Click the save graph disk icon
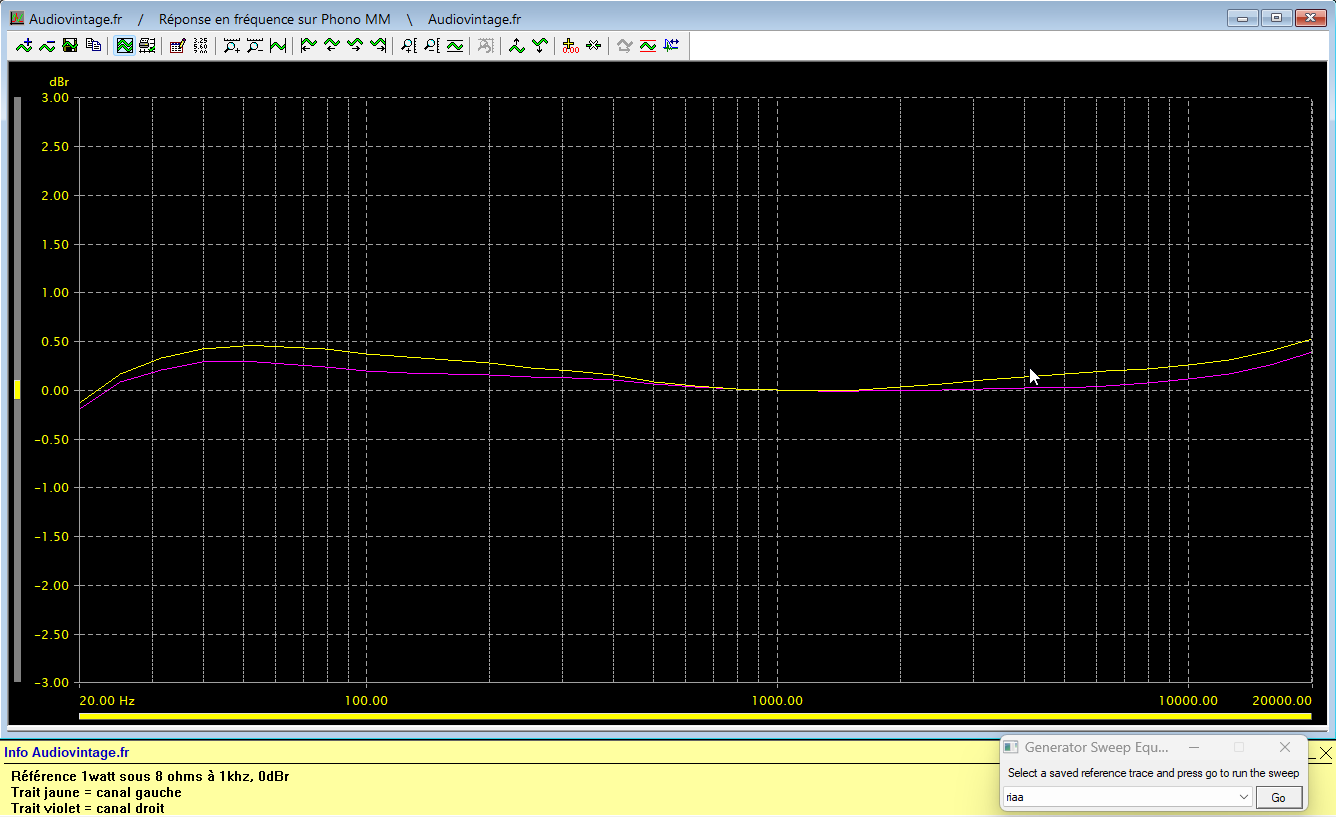The width and height of the screenshot is (1336, 817). (70, 45)
